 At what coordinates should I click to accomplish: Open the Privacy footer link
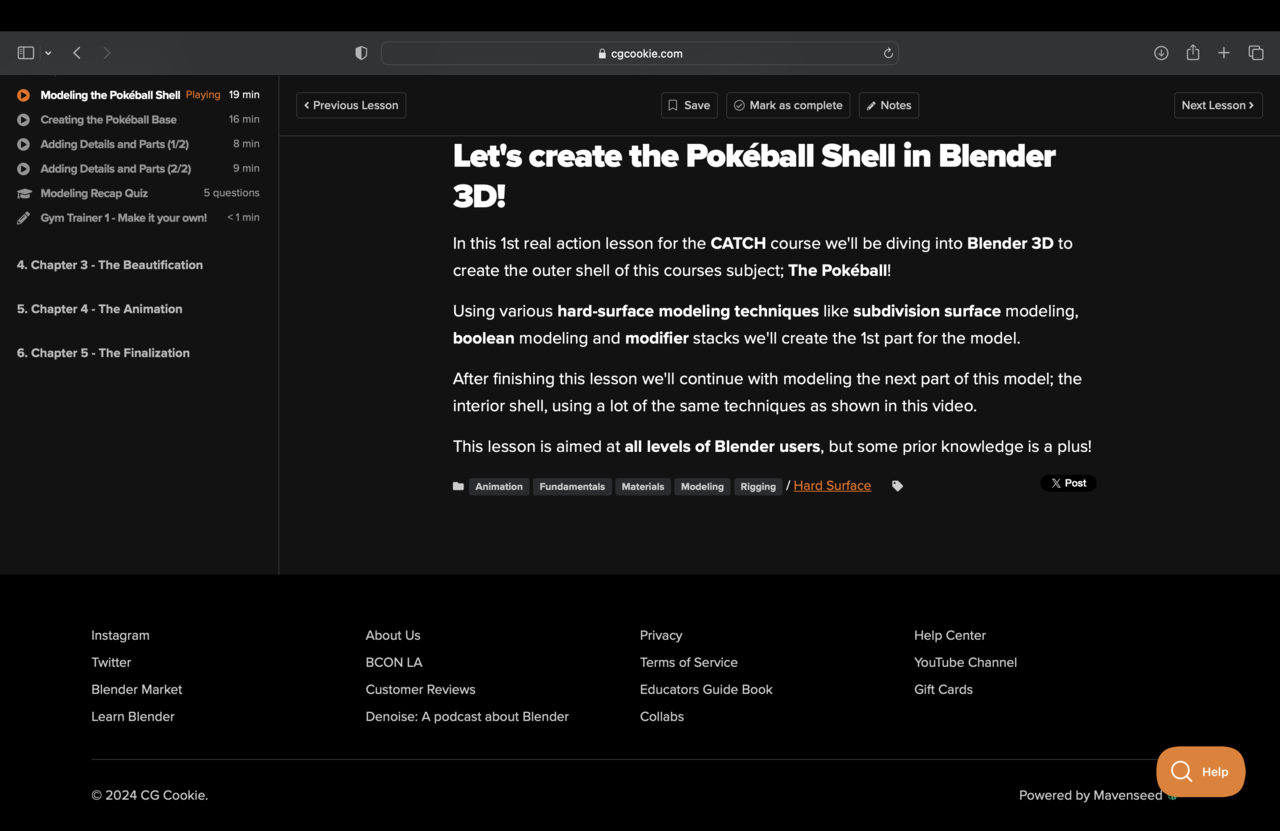click(x=661, y=635)
